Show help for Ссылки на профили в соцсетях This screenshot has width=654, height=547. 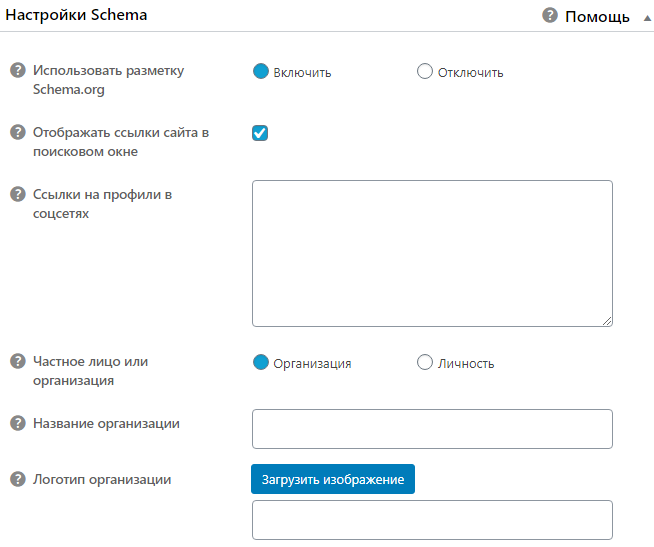[18, 194]
